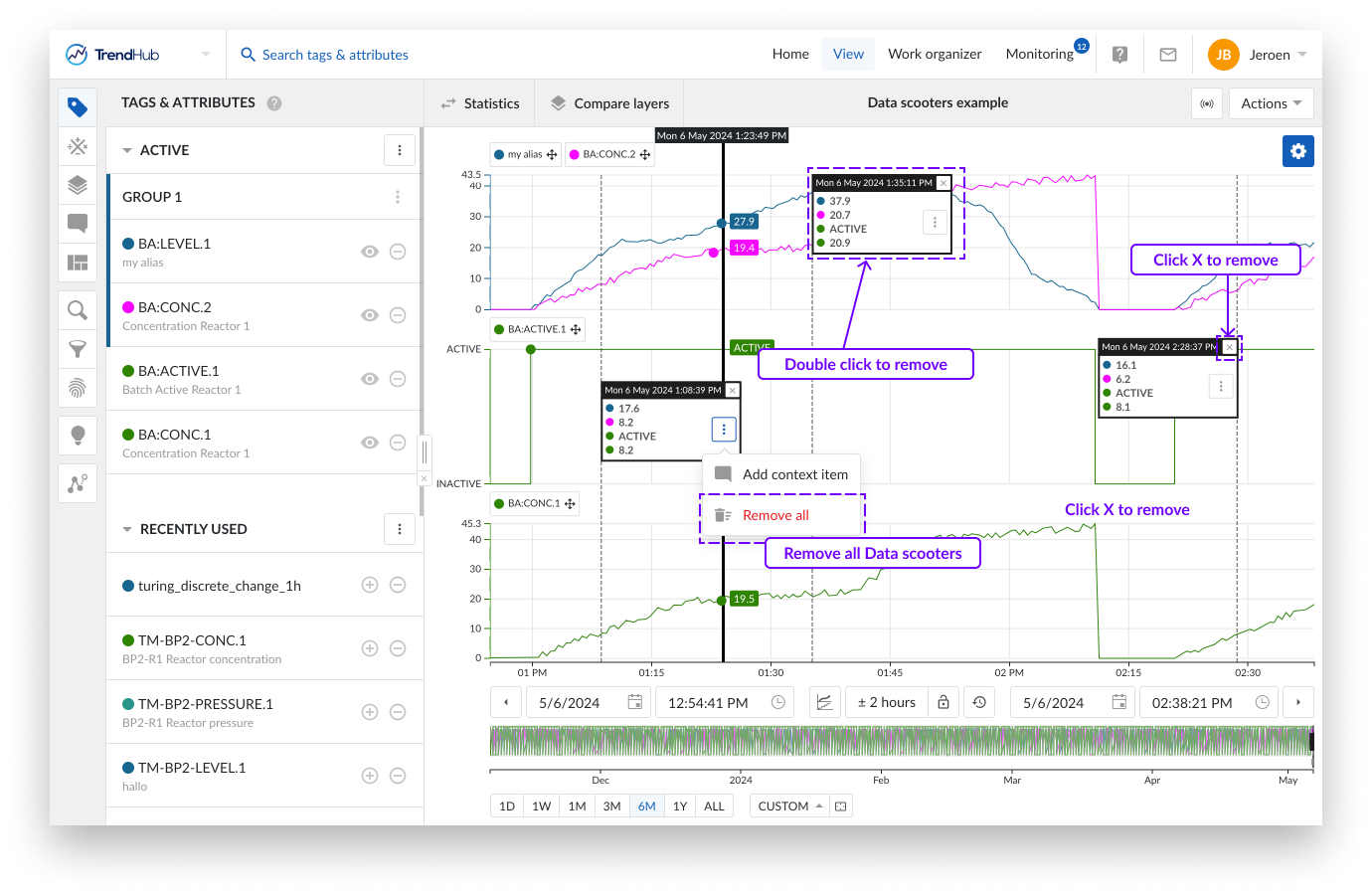Hide the BA:LEVEL.1 tag with eye icon
Image resolution: width=1372 pixels, height=895 pixels.
click(370, 252)
